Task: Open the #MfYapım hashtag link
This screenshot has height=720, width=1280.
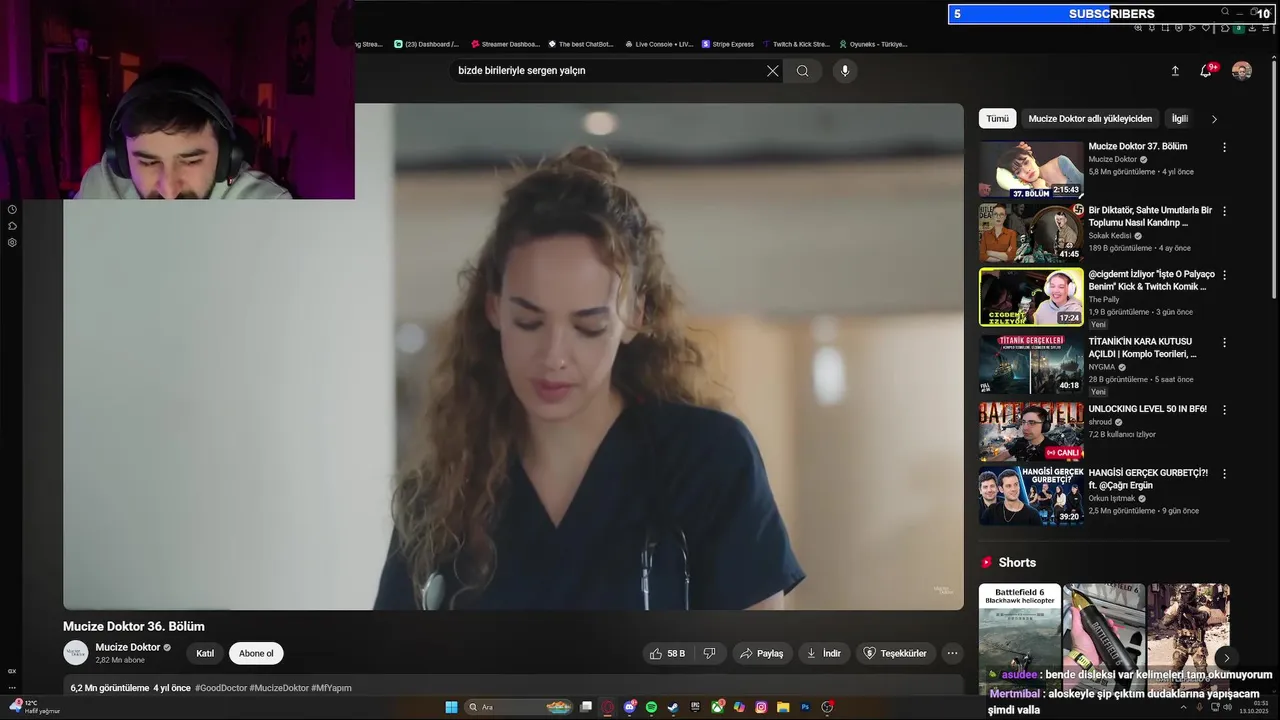Action: click(331, 688)
